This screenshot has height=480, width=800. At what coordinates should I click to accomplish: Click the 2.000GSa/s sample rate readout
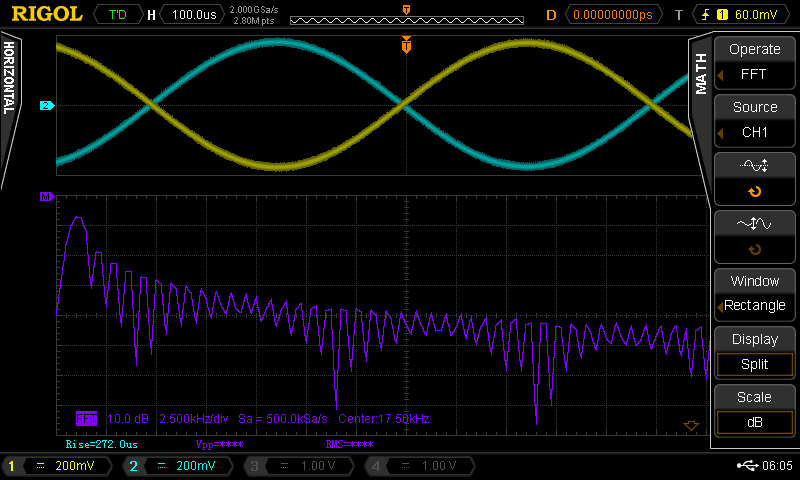point(254,10)
